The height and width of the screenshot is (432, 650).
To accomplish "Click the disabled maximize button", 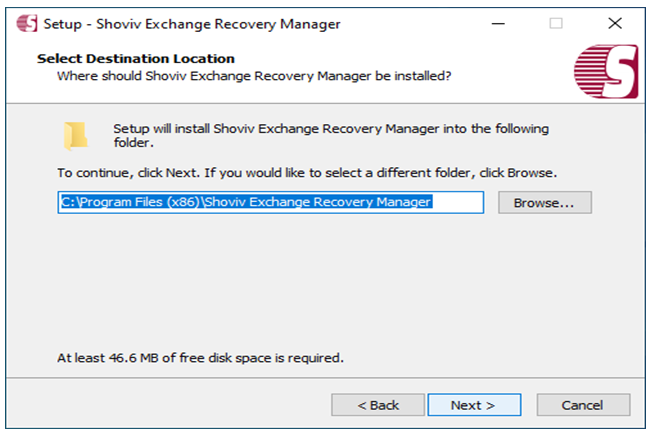I will coord(556,24).
